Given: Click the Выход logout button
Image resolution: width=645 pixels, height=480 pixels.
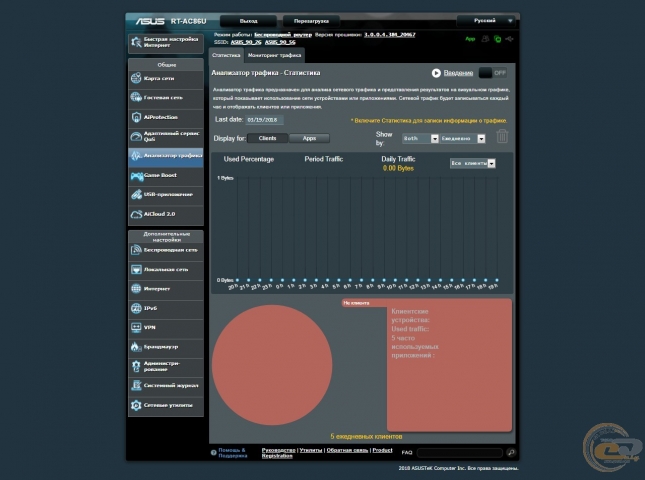Looking at the screenshot, I should [x=248, y=21].
